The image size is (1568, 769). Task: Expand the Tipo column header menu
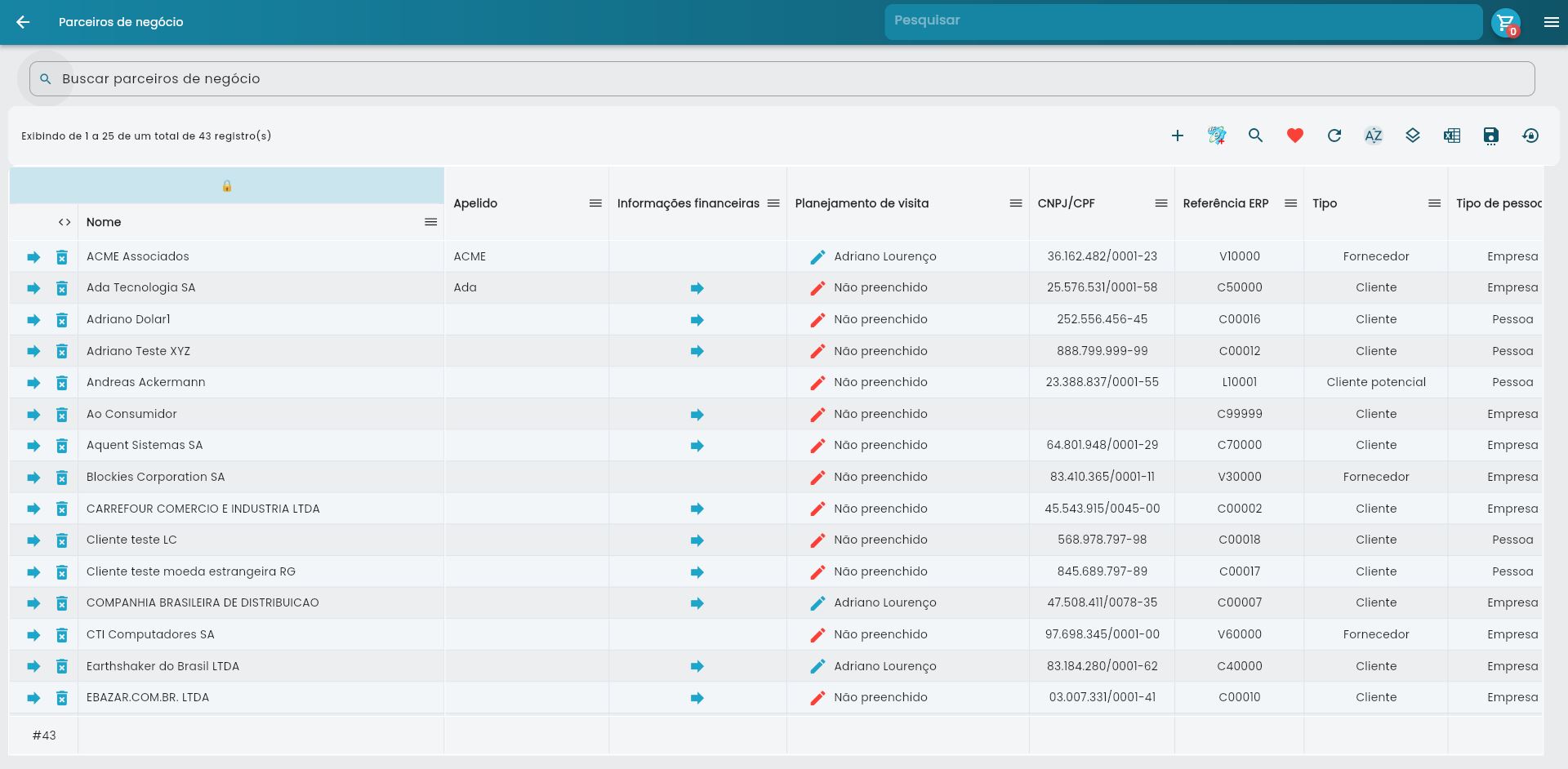point(1433,203)
